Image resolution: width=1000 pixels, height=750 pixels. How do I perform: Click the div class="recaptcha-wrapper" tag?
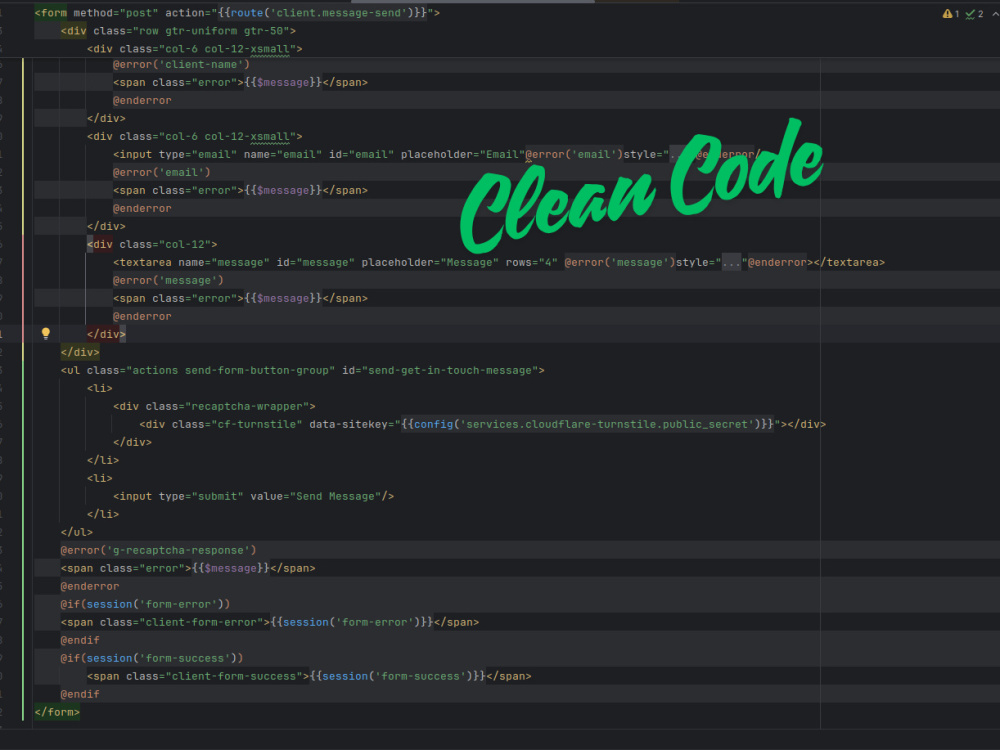(214, 406)
